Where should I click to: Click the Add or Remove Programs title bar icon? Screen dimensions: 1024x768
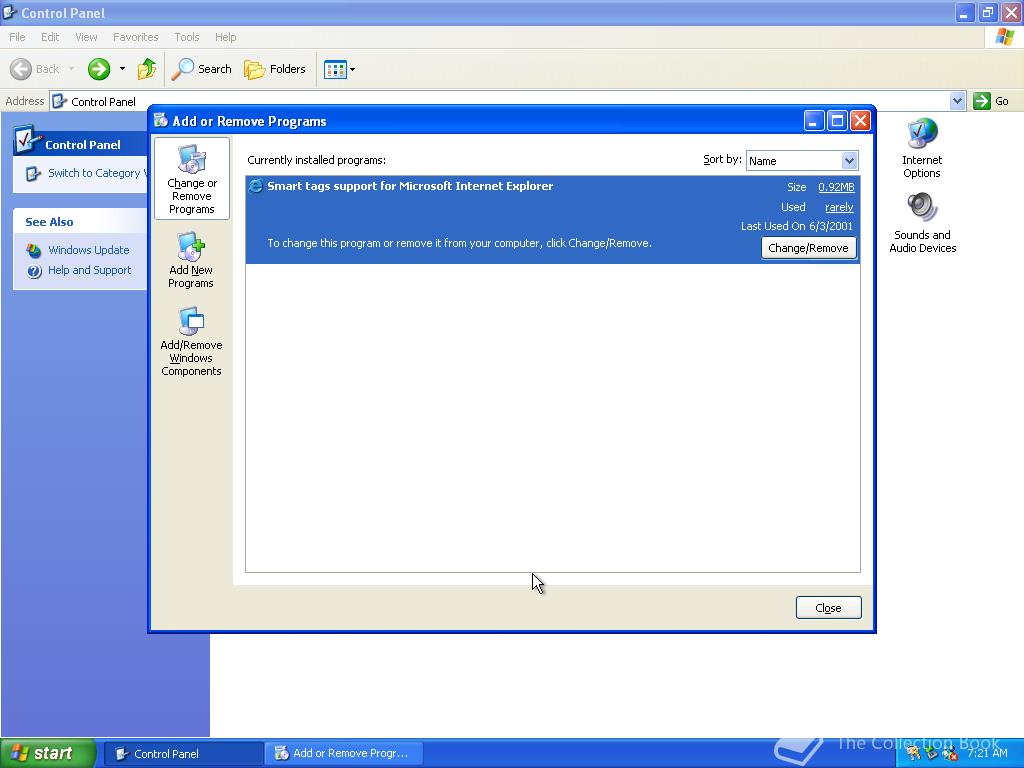click(161, 120)
